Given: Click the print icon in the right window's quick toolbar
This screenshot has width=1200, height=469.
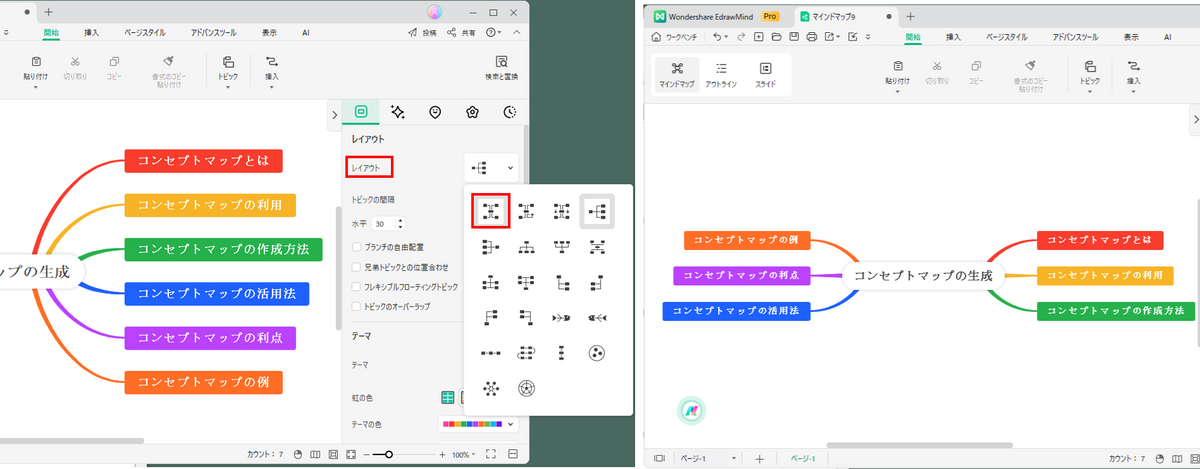Looking at the screenshot, I should (x=811, y=36).
